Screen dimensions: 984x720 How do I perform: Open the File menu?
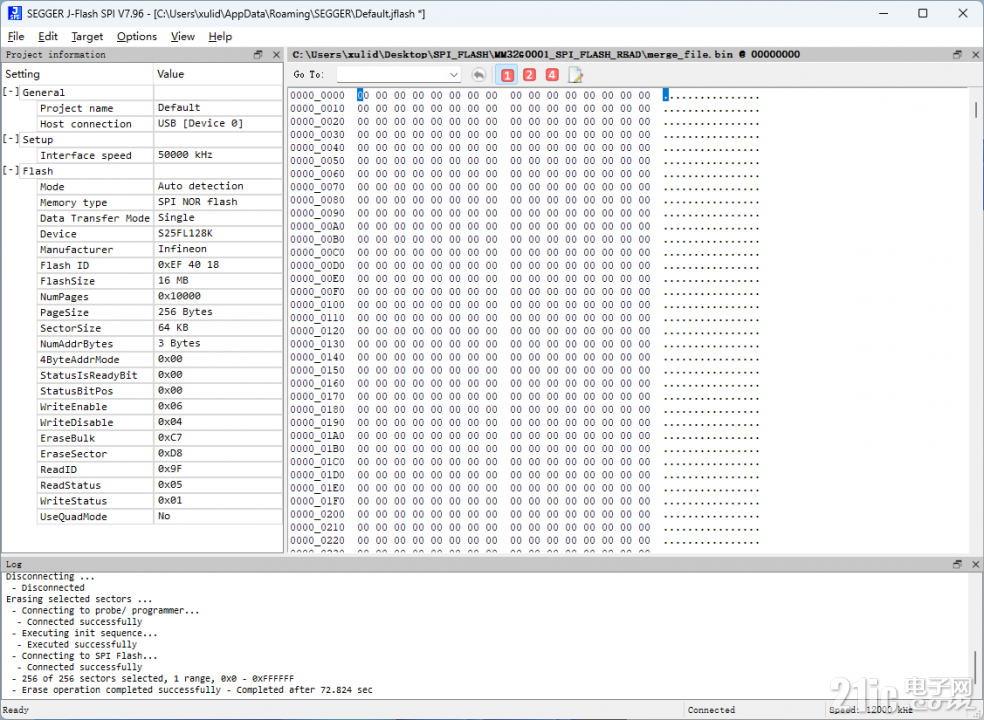coord(16,36)
